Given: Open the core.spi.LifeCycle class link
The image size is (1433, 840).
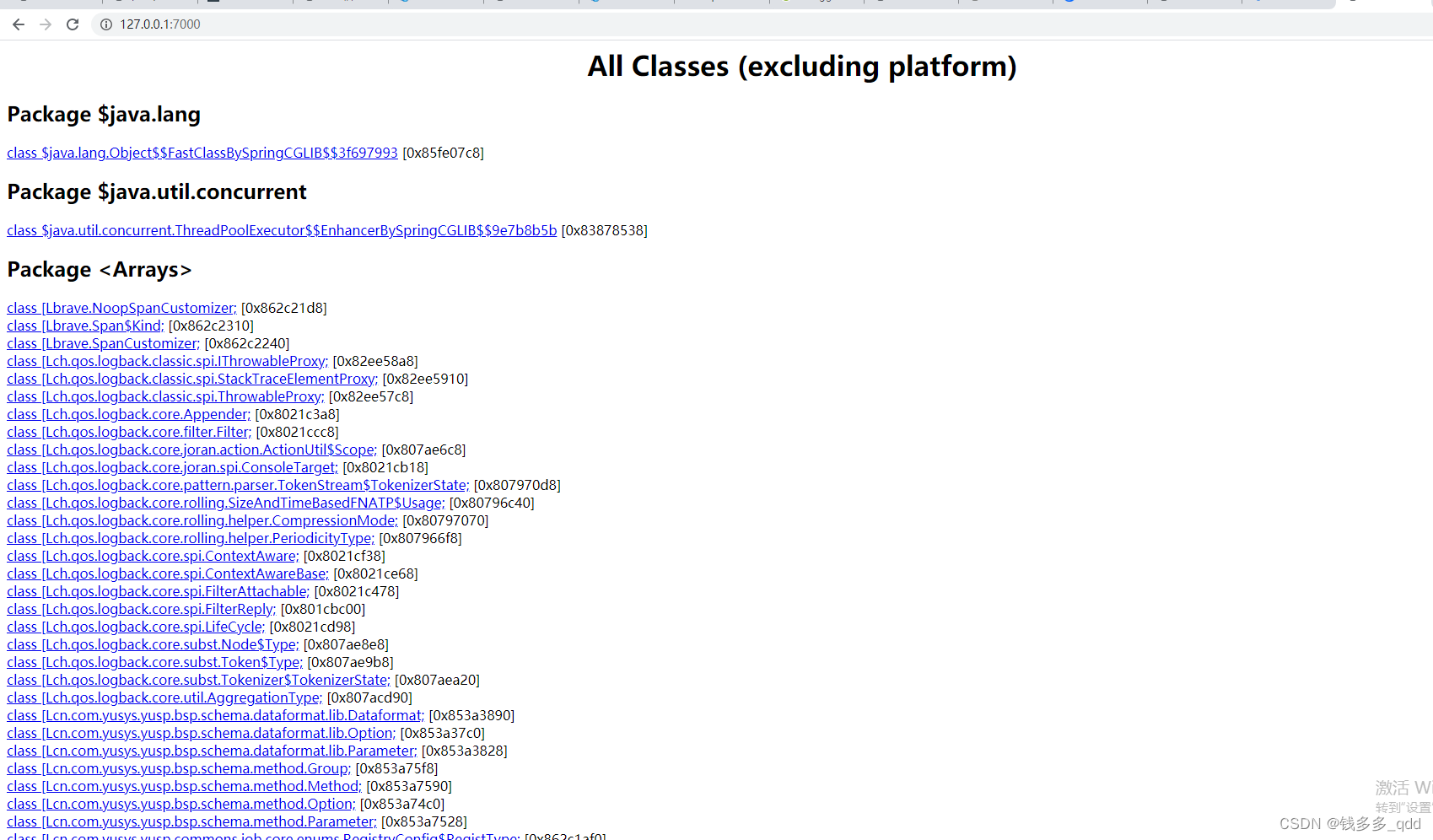Looking at the screenshot, I should (x=135, y=627).
